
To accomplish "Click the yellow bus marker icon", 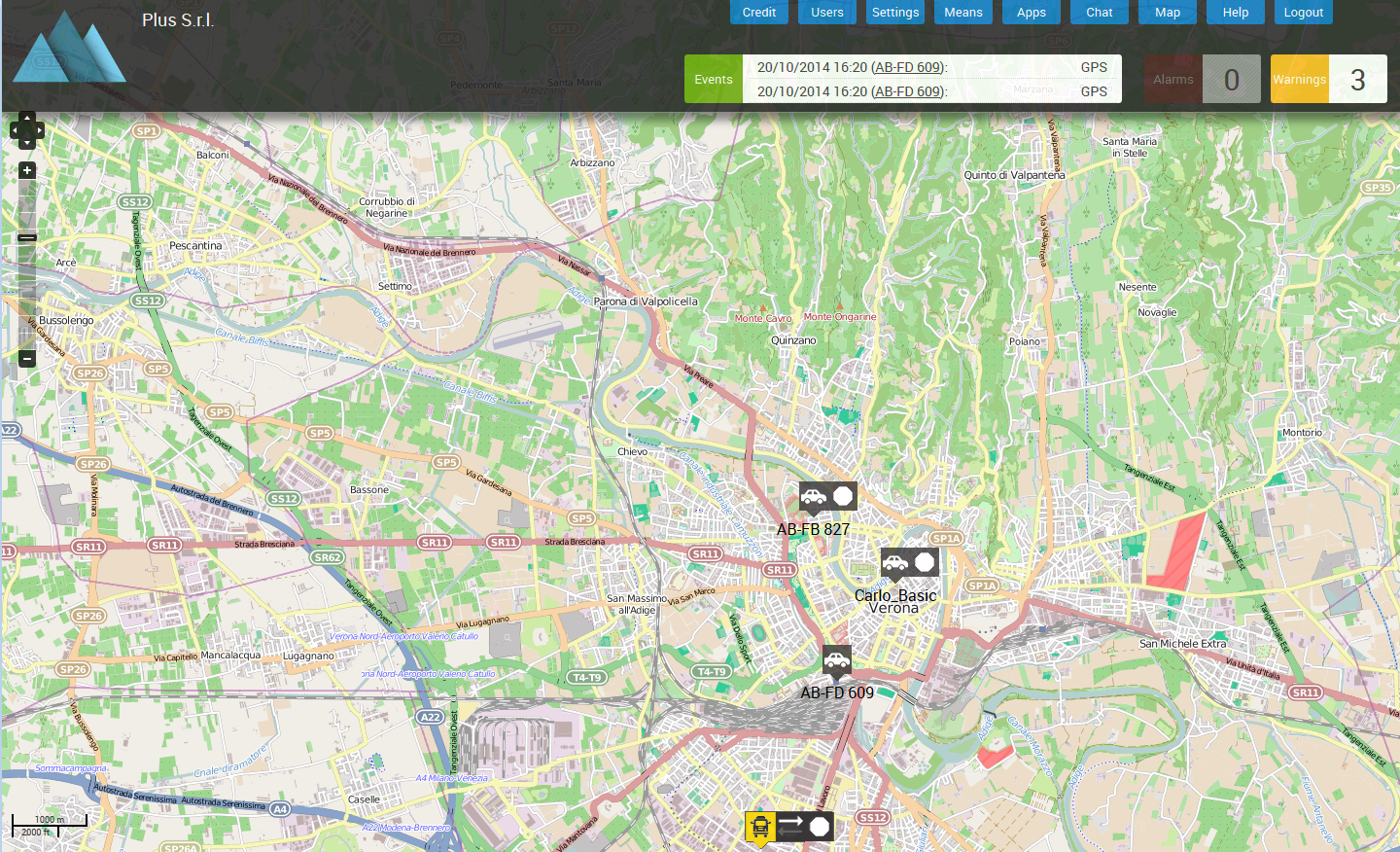I will coord(760,827).
